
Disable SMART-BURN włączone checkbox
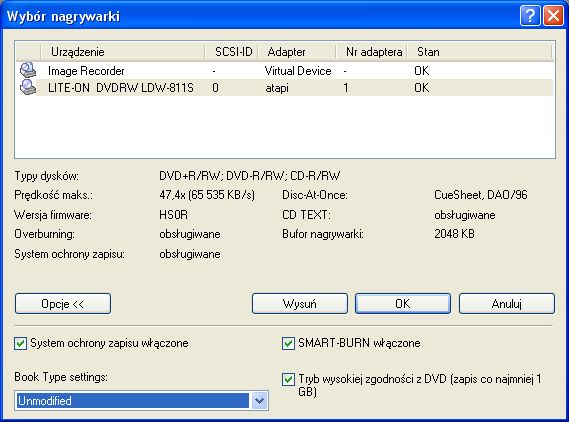[x=288, y=343]
